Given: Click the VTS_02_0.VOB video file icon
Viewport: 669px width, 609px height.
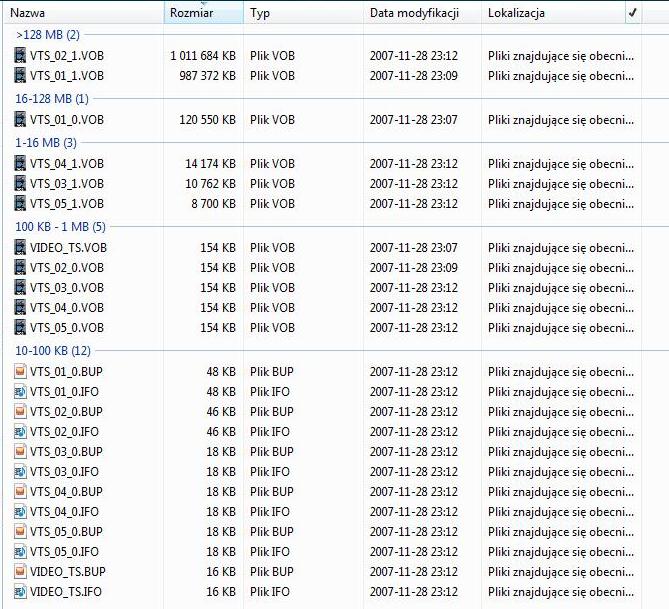Looking at the screenshot, I should [20, 268].
